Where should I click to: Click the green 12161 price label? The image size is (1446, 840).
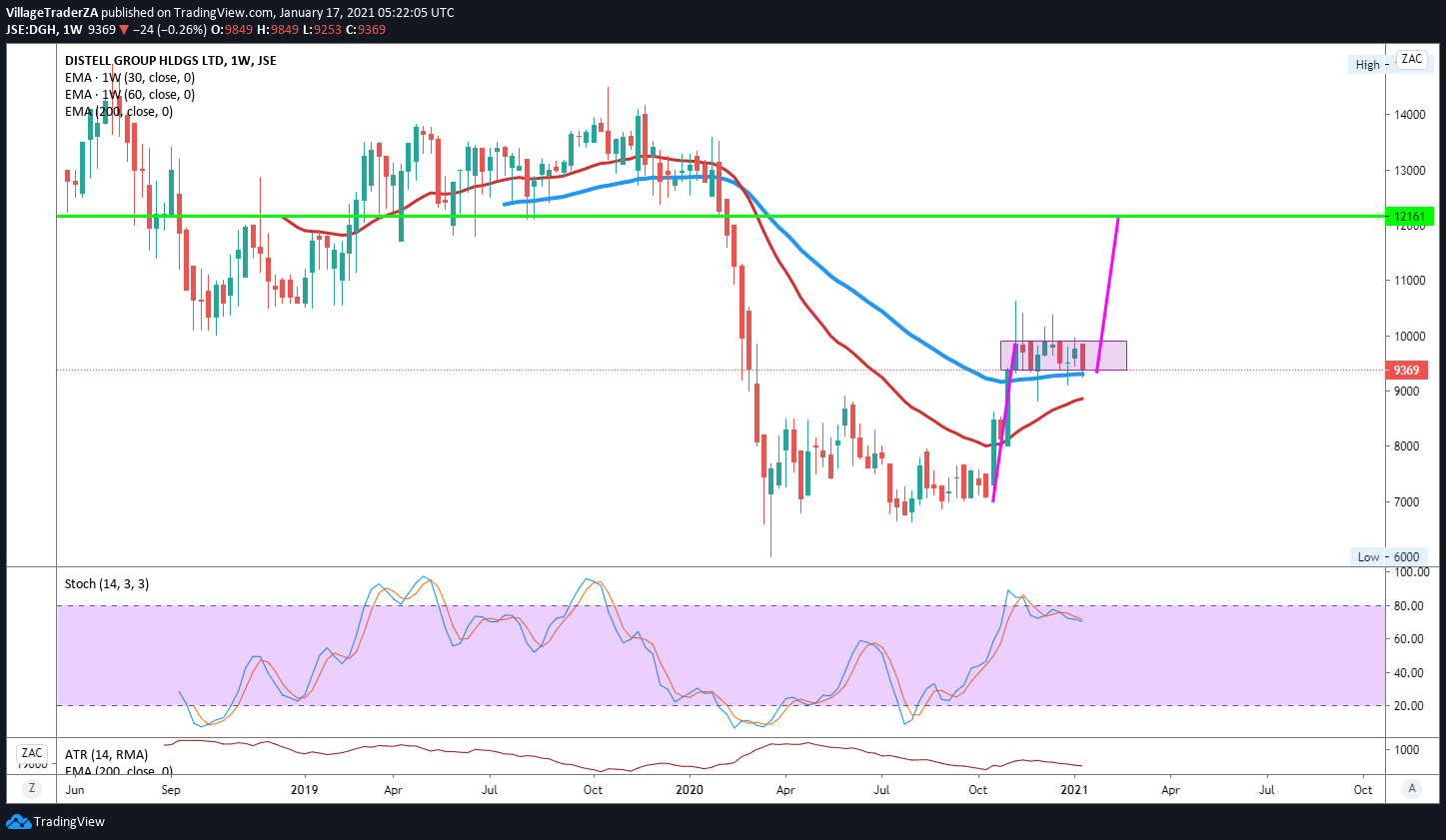click(1409, 217)
